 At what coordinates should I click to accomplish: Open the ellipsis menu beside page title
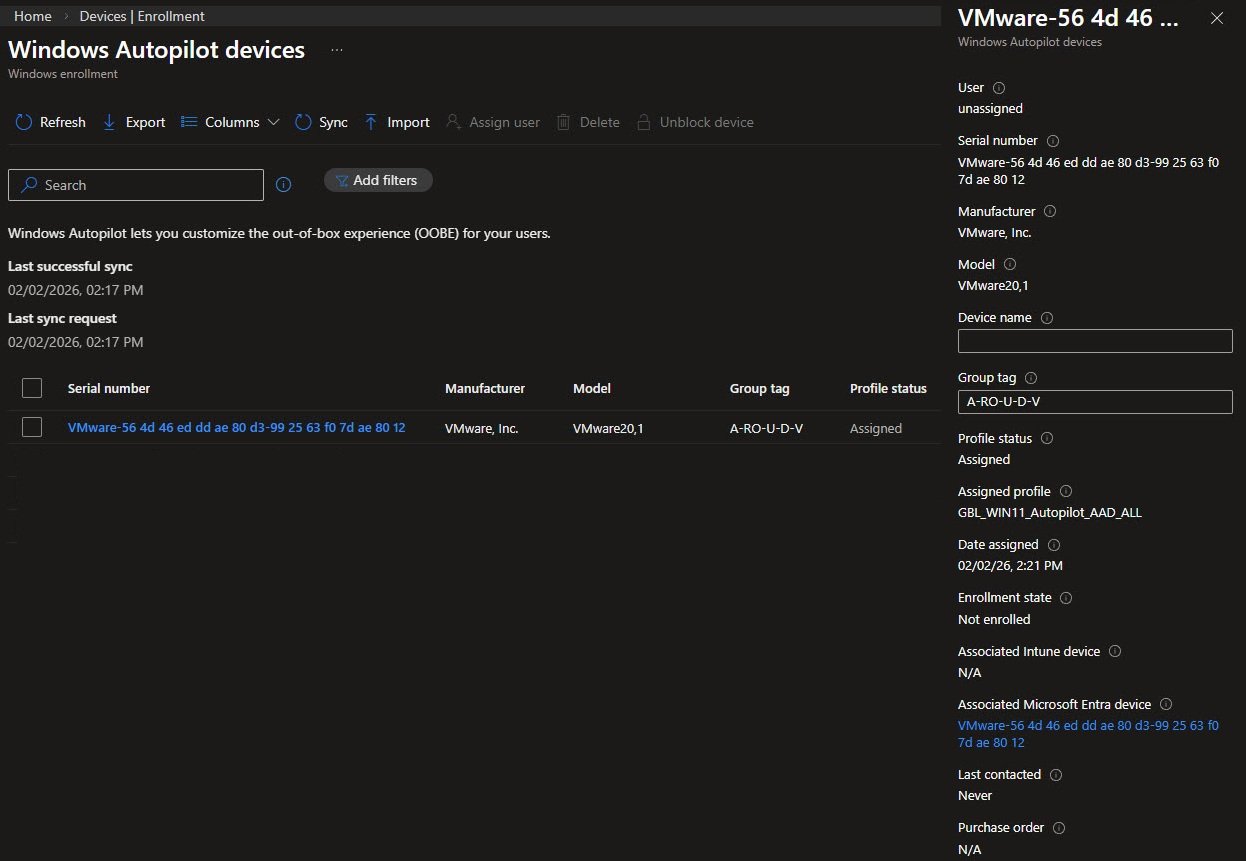pyautogui.click(x=337, y=50)
